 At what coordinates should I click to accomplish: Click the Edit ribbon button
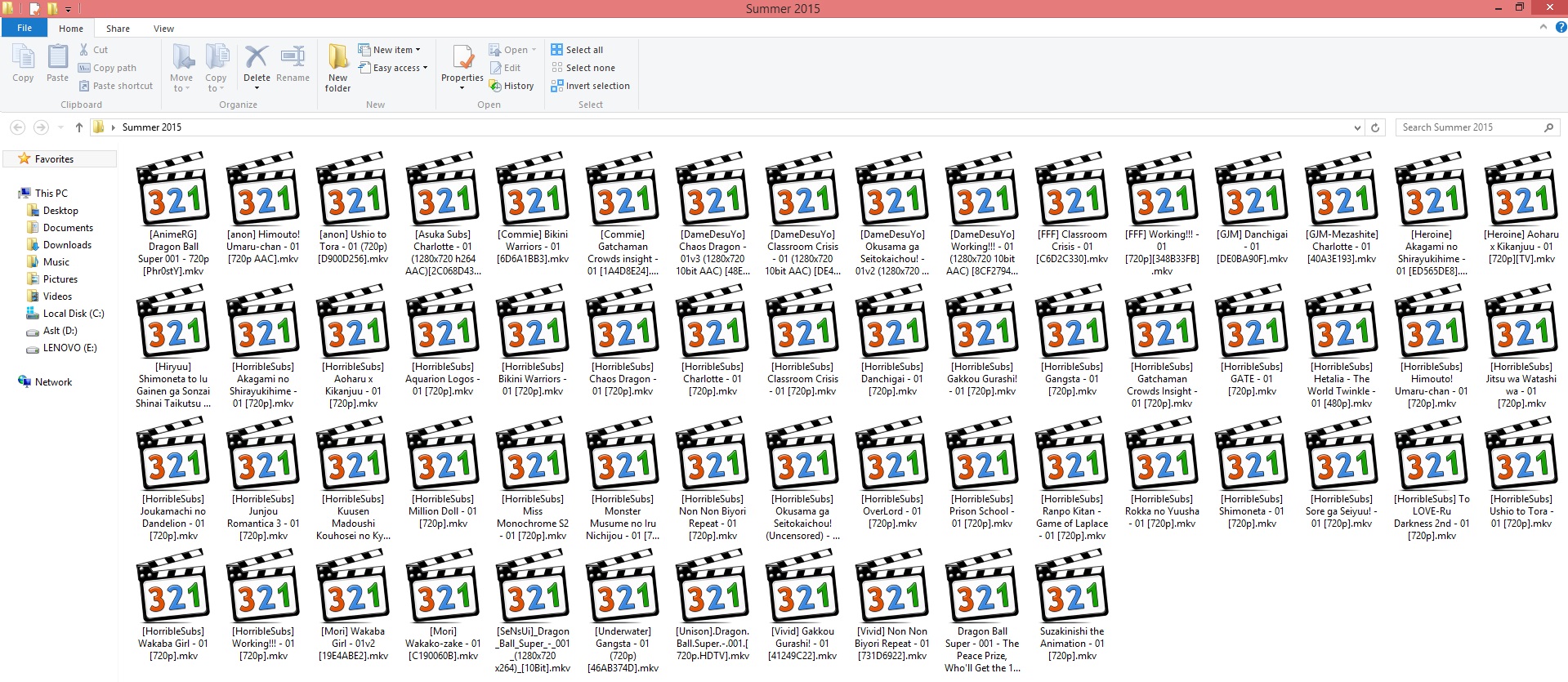(x=505, y=68)
